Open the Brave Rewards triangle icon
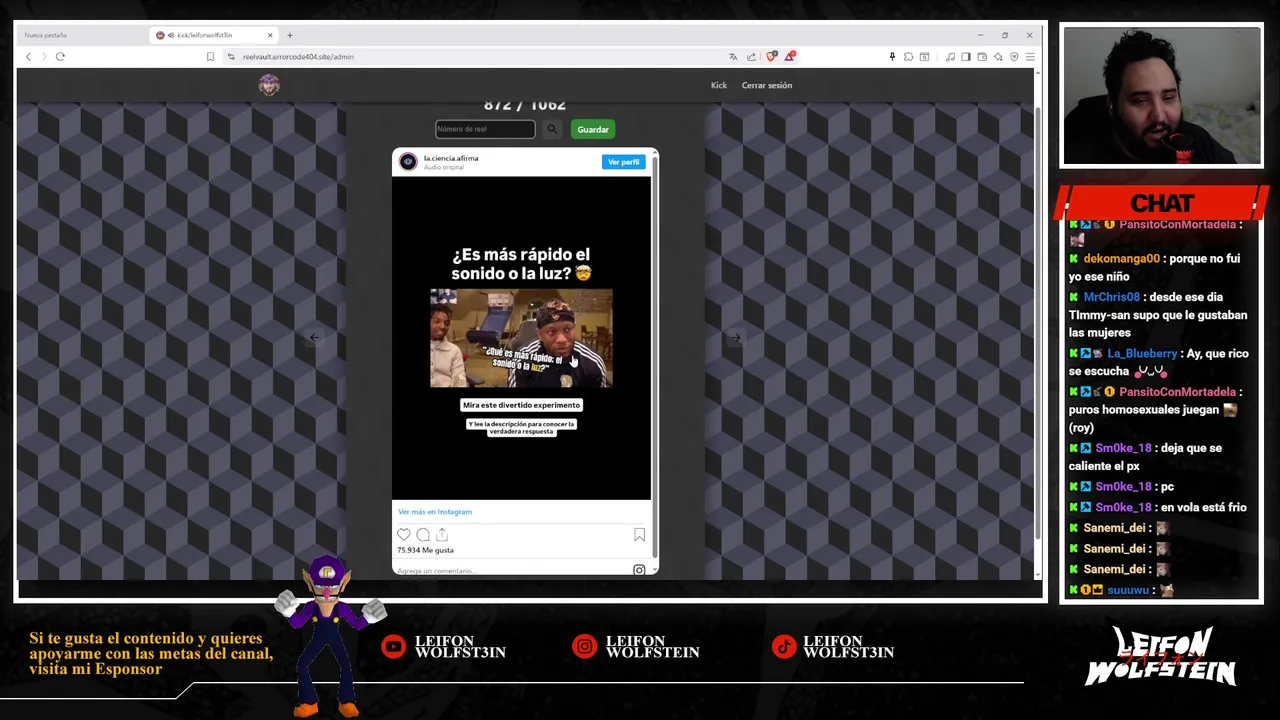The height and width of the screenshot is (720, 1280). pos(789,57)
